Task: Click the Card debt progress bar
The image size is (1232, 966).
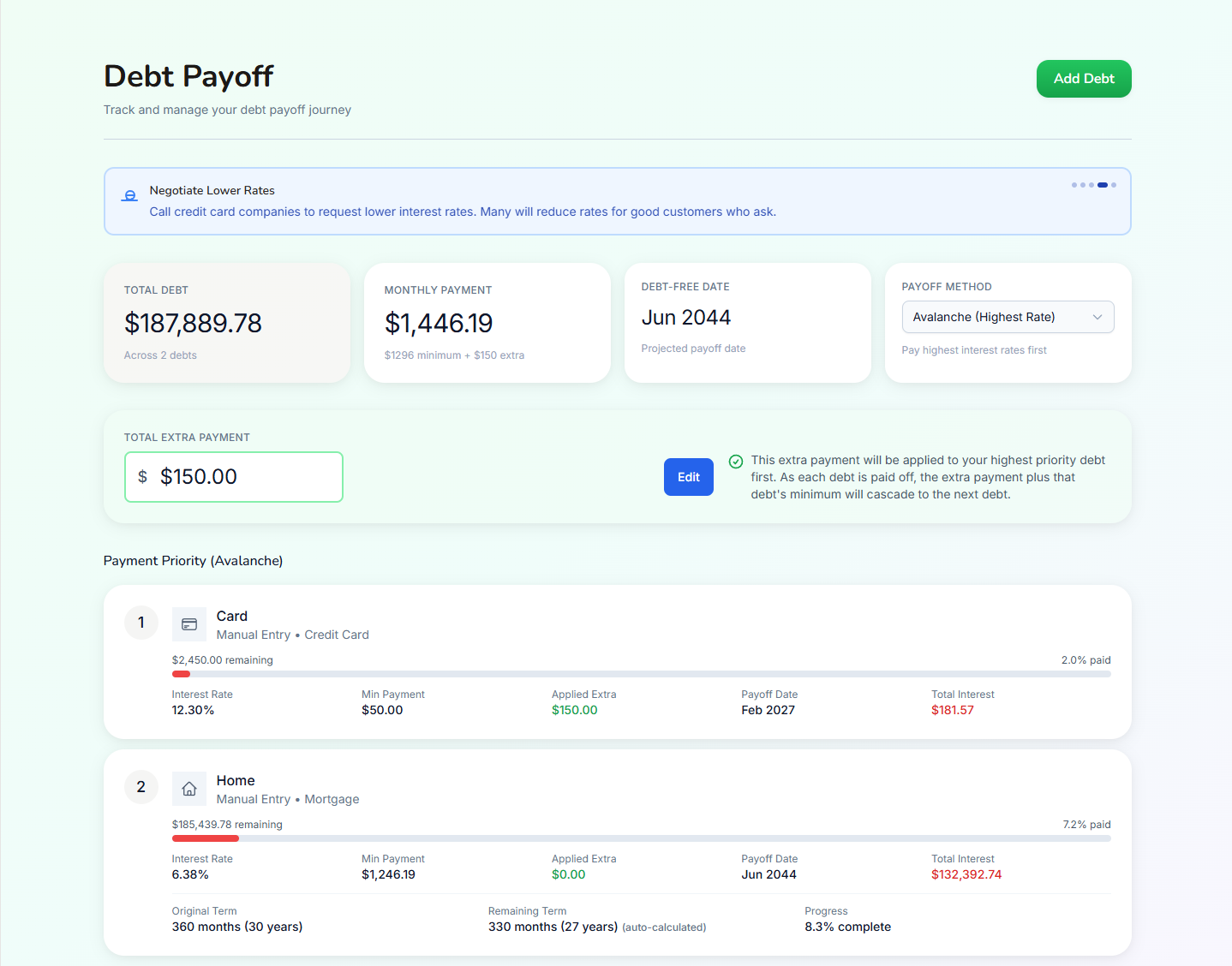Action: pos(641,674)
